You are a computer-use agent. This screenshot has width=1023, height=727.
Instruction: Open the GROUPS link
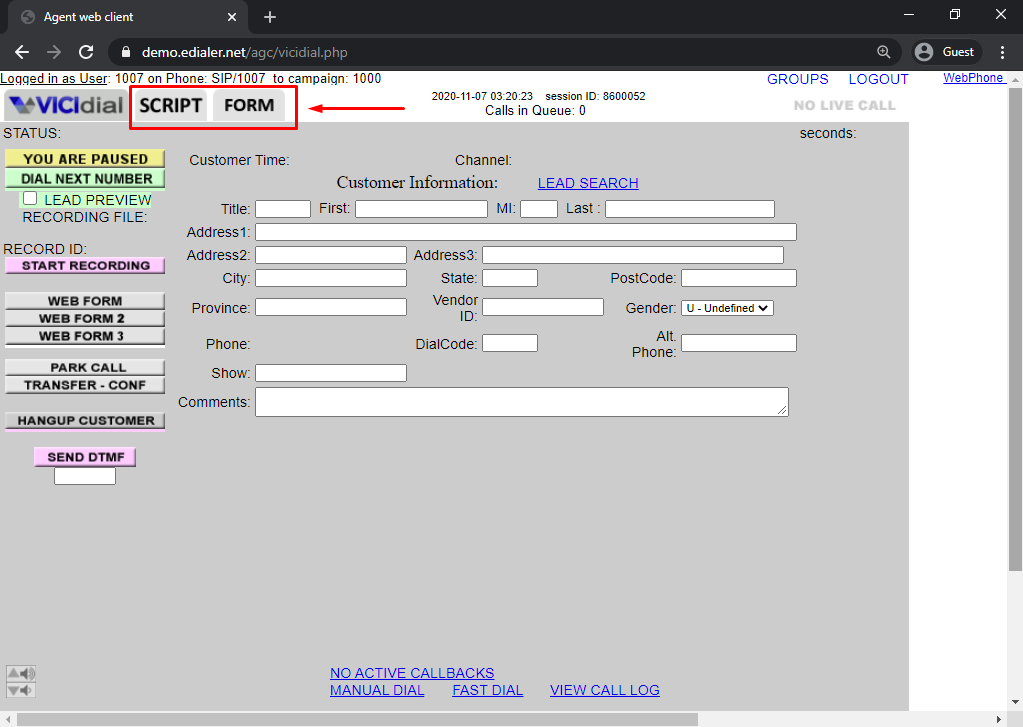797,79
